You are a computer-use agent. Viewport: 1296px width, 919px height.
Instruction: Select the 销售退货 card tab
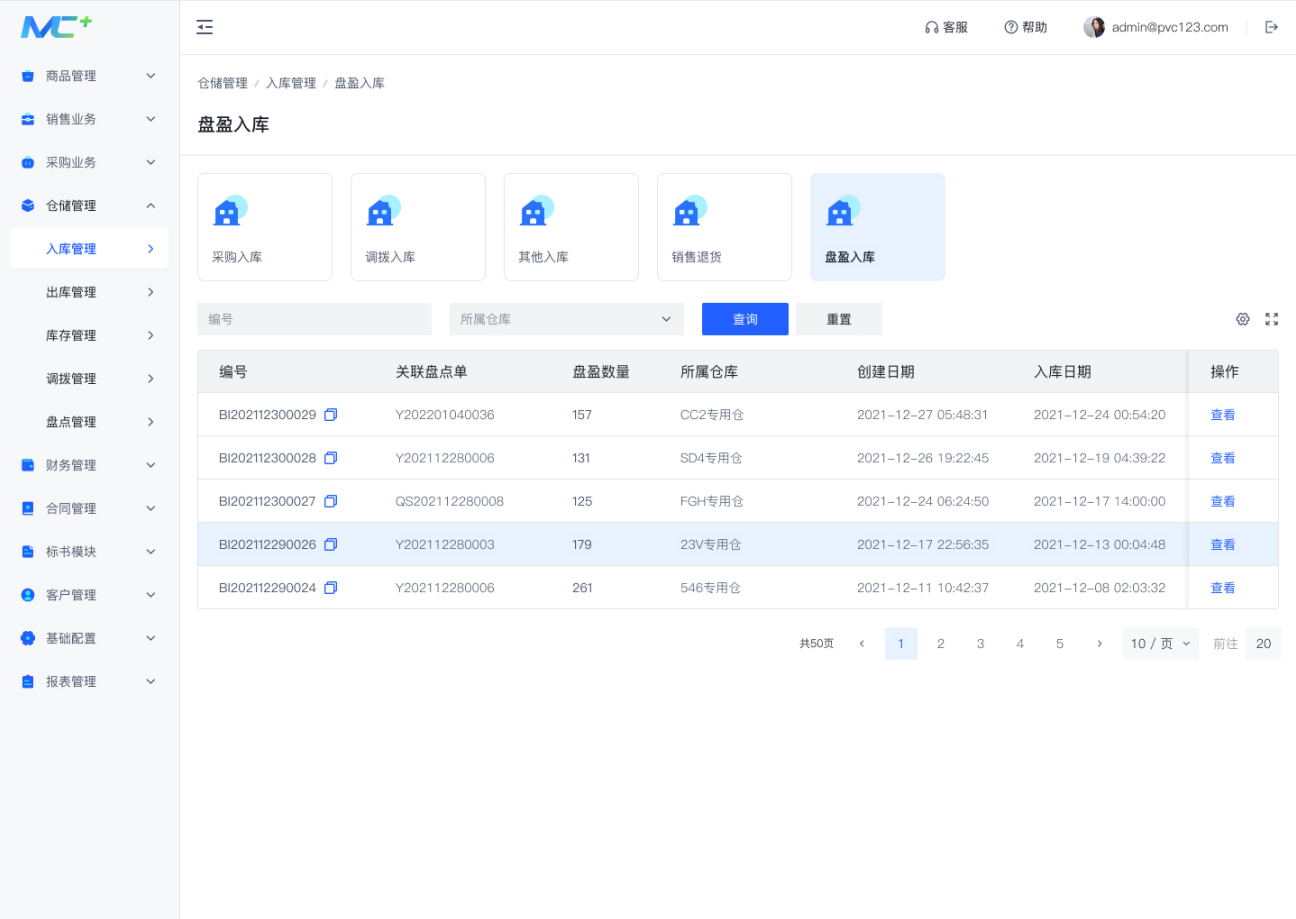click(724, 227)
